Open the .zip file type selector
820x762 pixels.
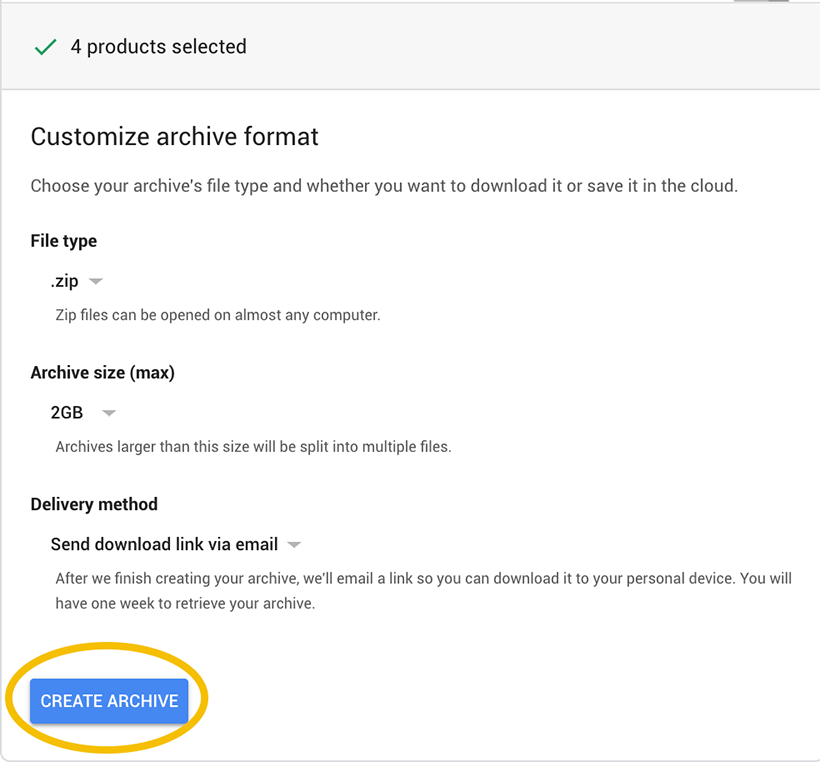65,281
